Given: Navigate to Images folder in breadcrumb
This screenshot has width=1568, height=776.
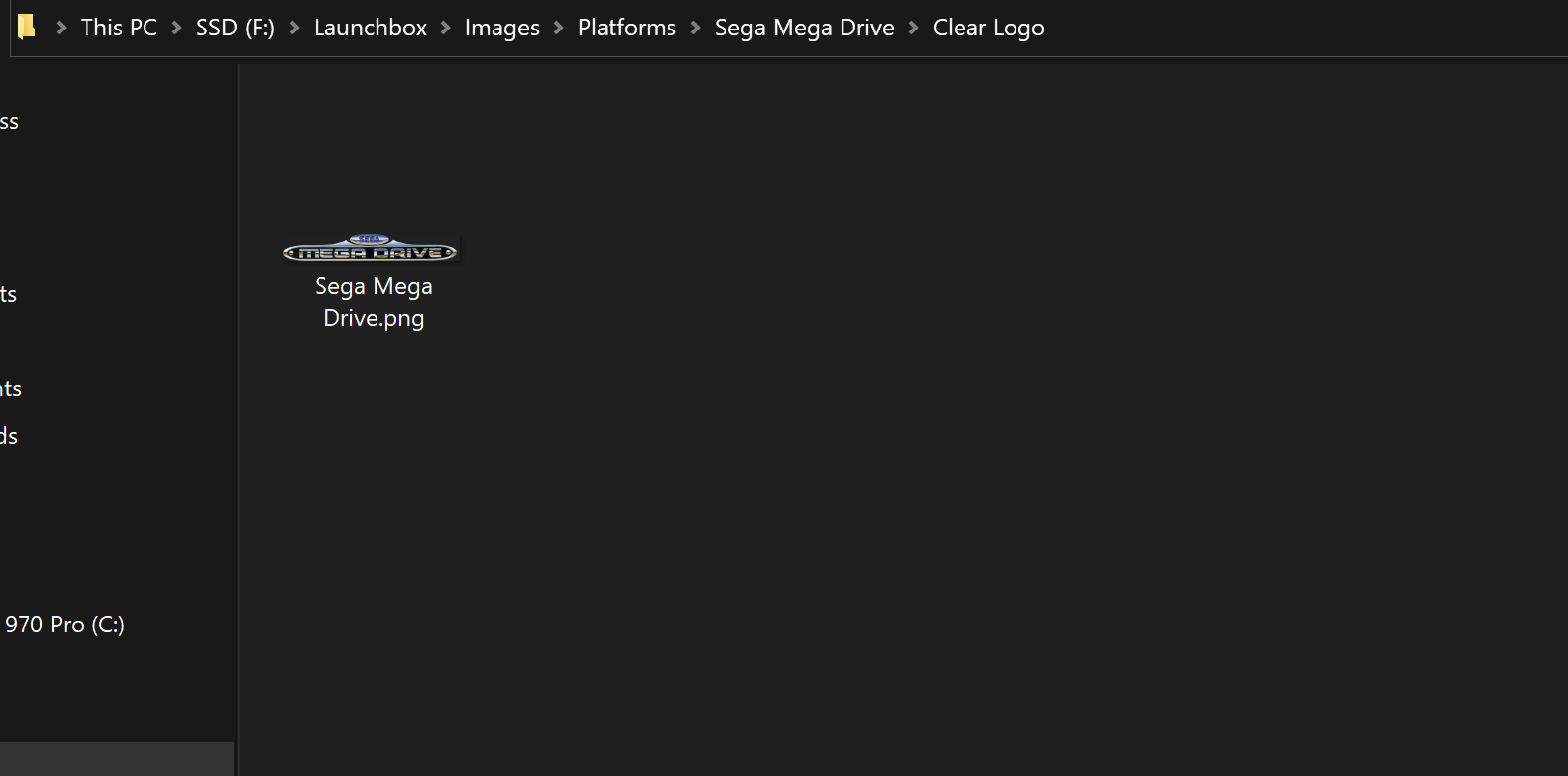Looking at the screenshot, I should 502,28.
